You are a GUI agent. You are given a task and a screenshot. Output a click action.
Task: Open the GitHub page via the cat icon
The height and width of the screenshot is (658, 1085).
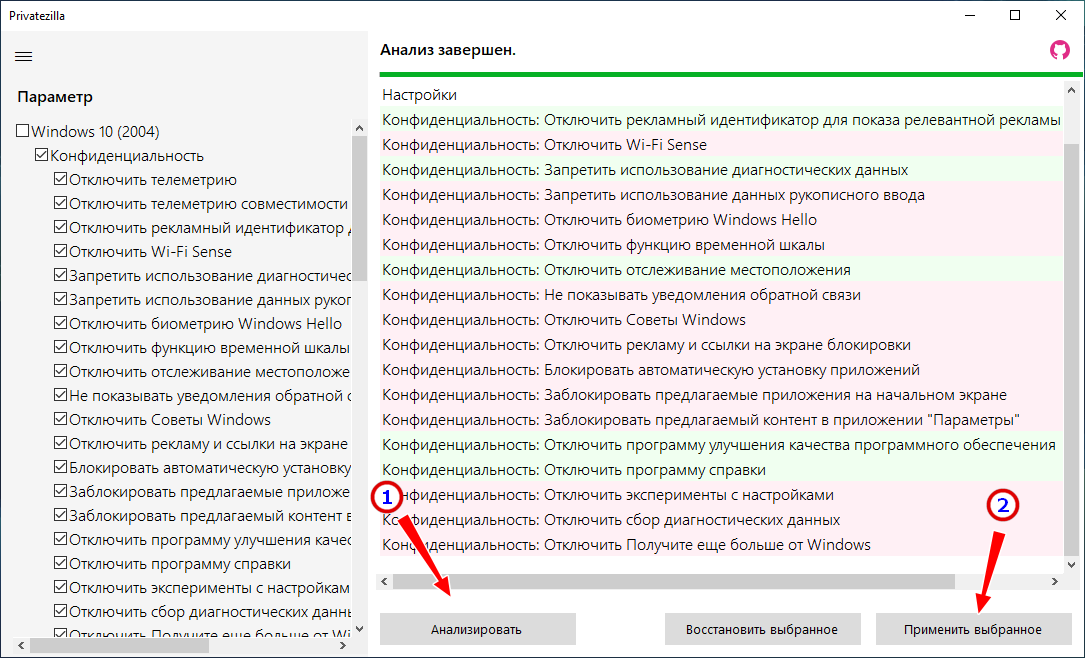coord(1059,50)
